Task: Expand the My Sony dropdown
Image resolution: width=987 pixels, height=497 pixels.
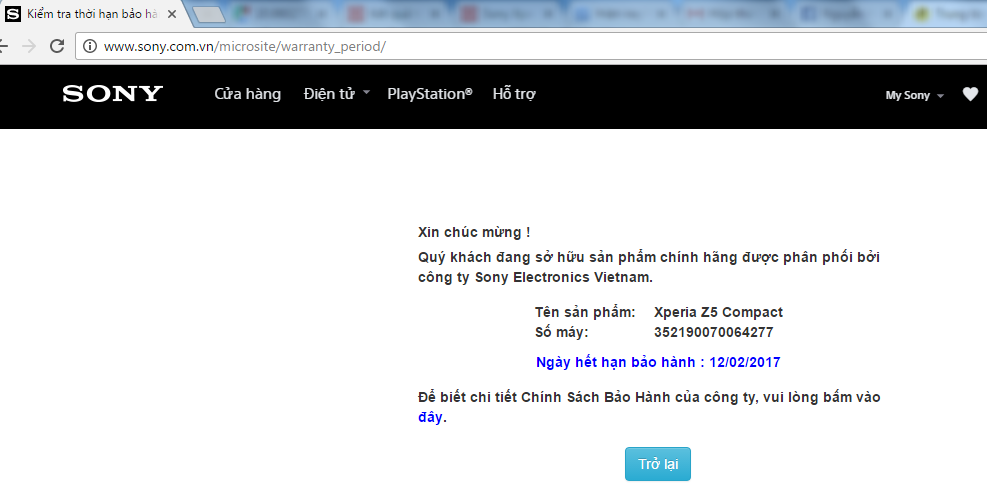Action: tap(915, 95)
